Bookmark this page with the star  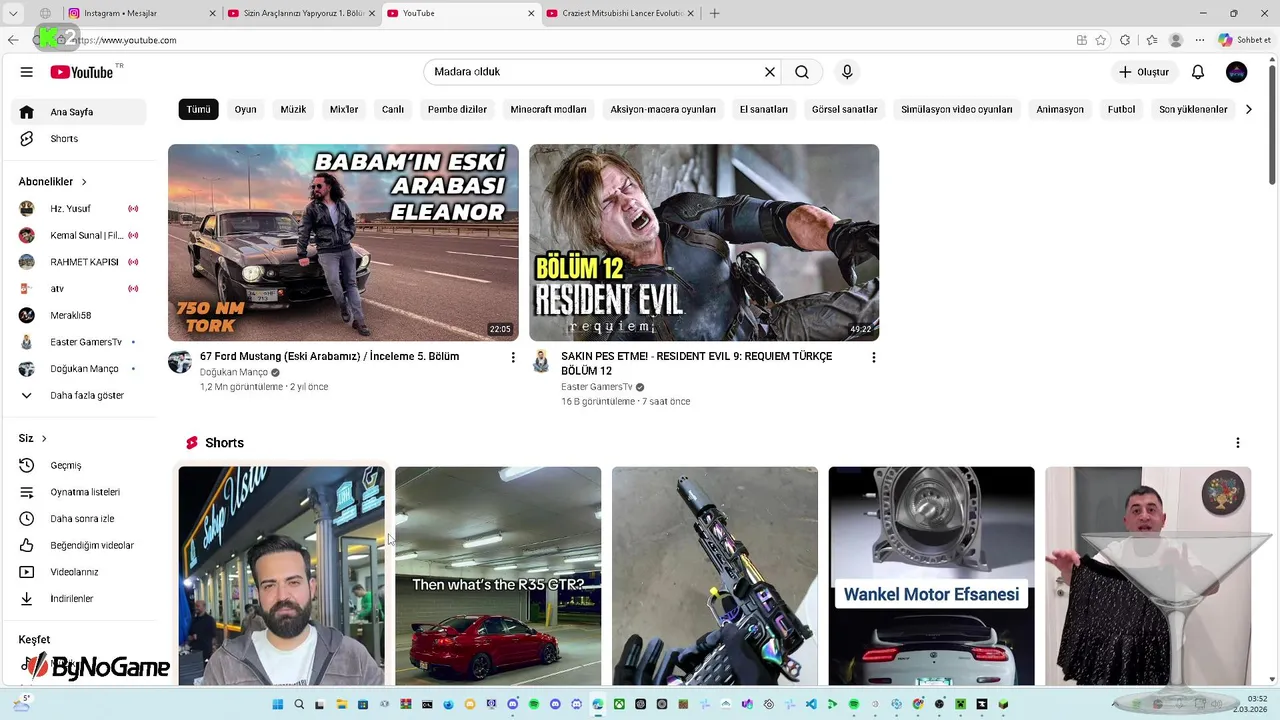(x=1101, y=40)
